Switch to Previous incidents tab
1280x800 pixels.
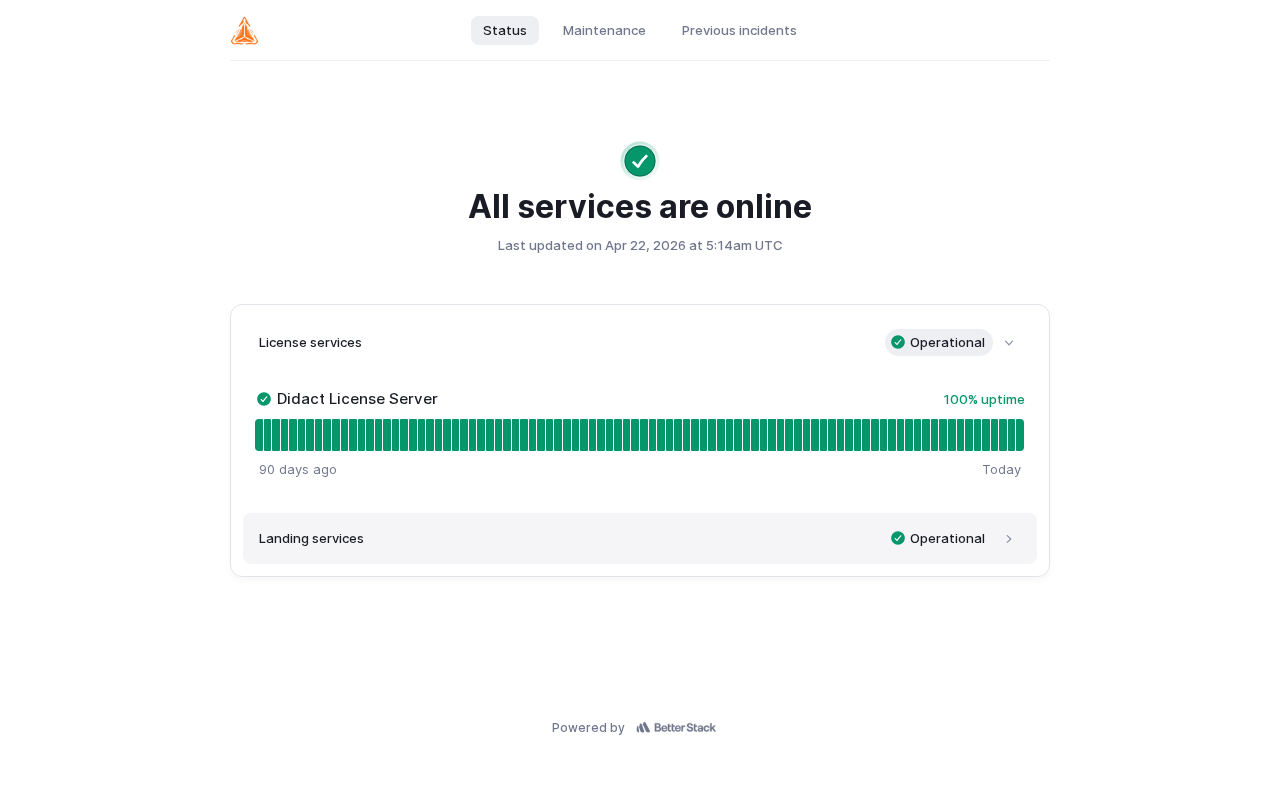[739, 31]
